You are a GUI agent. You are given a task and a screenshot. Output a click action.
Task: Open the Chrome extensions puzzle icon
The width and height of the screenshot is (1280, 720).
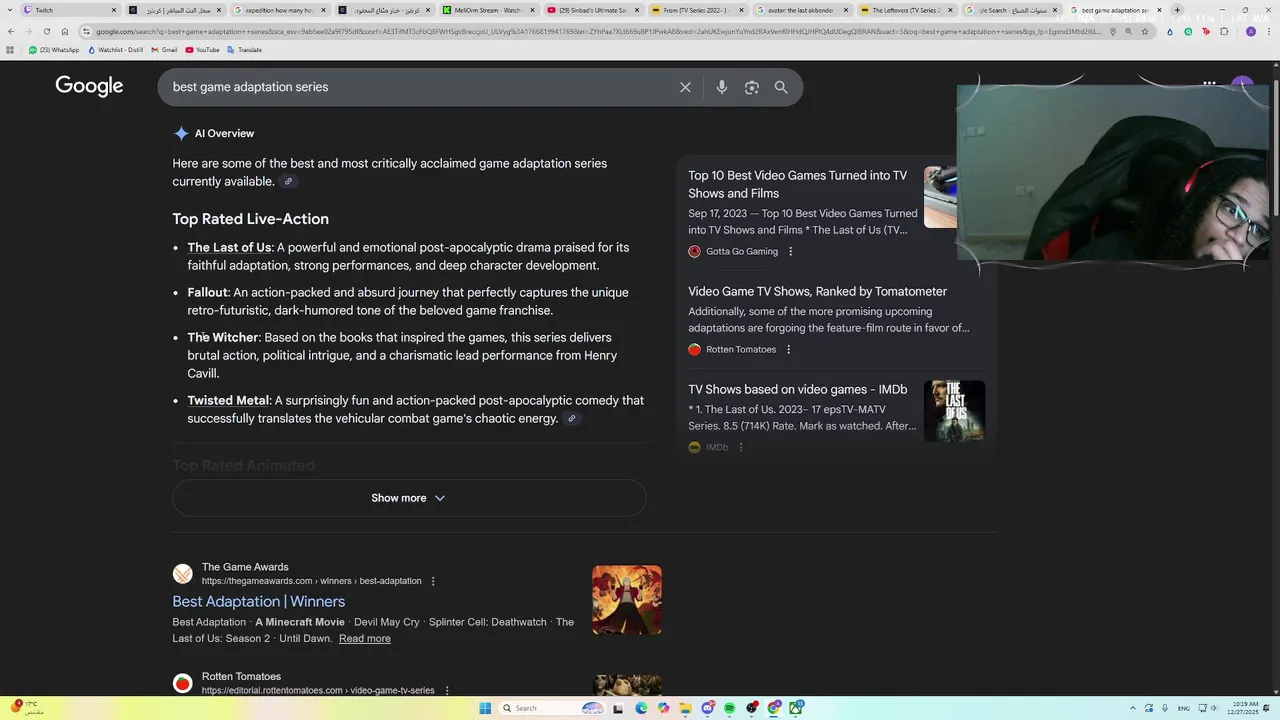coord(1224,31)
